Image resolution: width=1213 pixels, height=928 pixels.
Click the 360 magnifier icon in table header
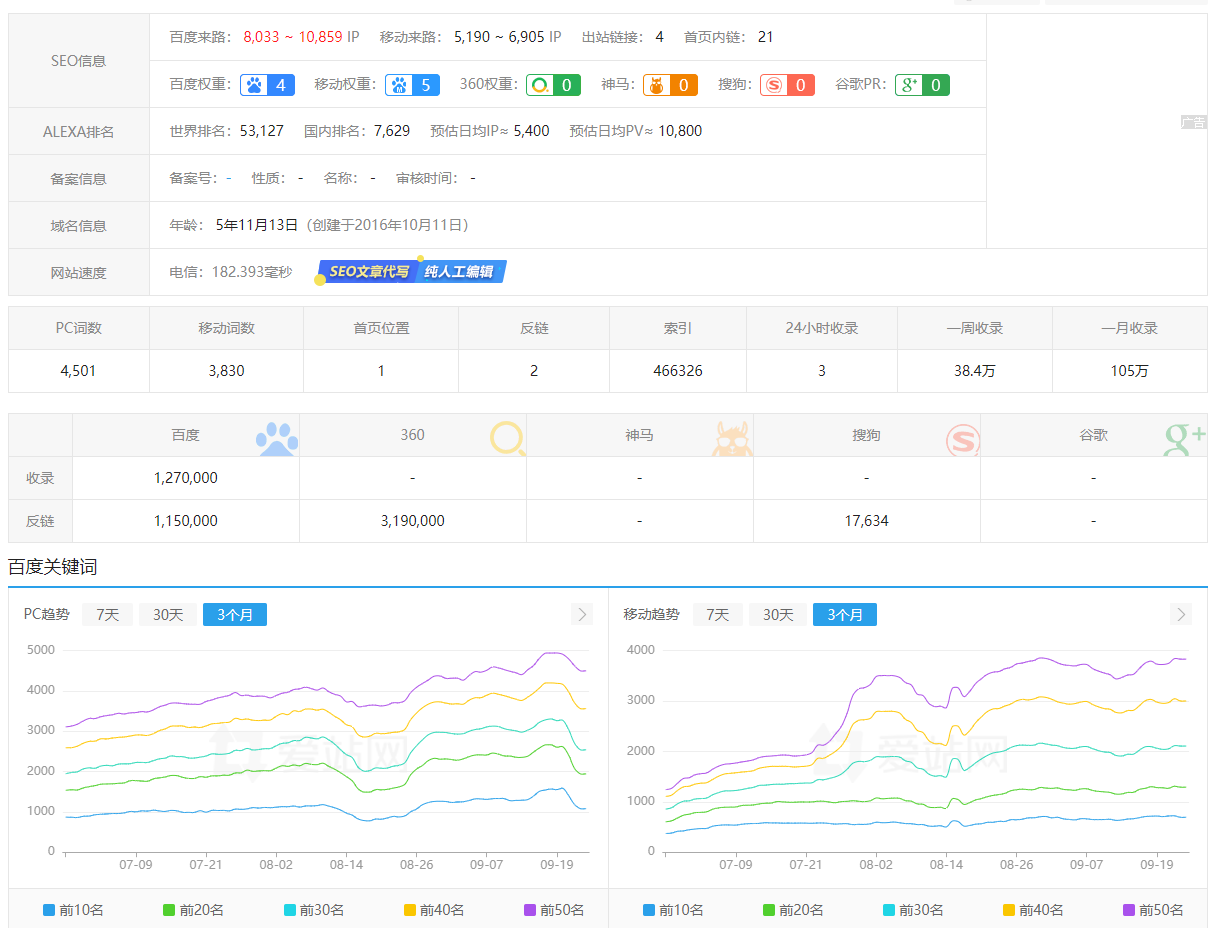pos(507,438)
